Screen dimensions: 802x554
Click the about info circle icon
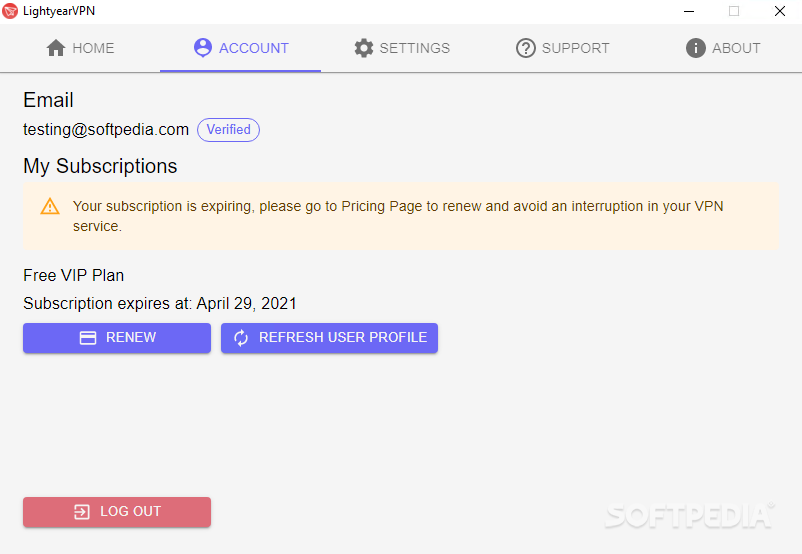click(x=696, y=48)
